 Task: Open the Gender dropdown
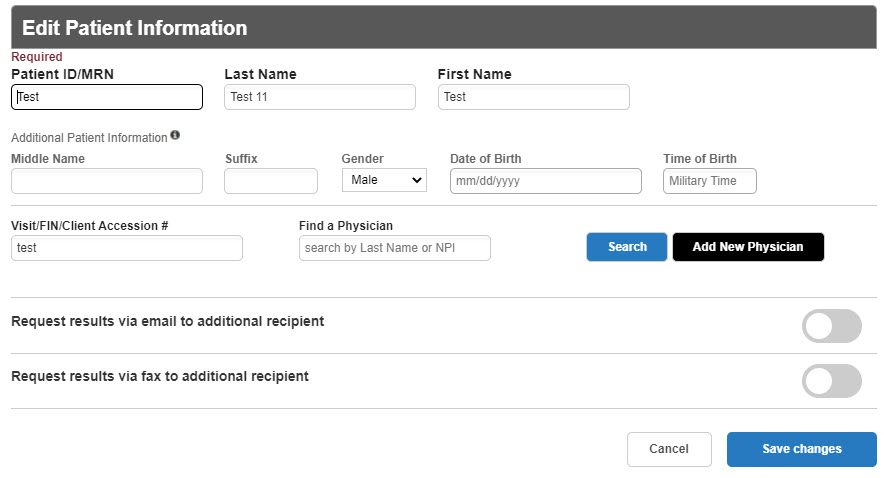pos(384,180)
